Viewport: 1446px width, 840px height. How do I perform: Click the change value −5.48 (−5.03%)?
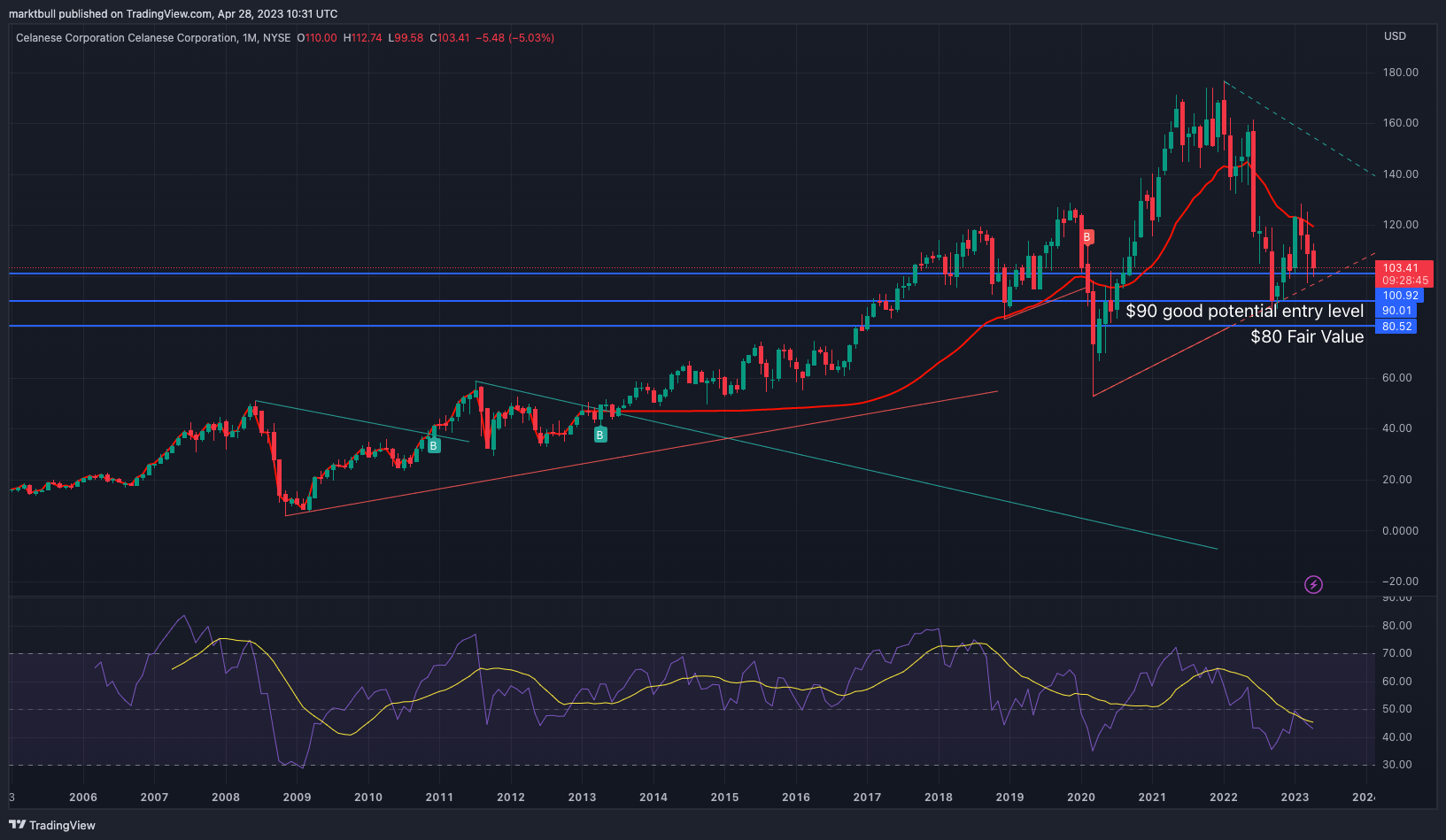coord(515,38)
